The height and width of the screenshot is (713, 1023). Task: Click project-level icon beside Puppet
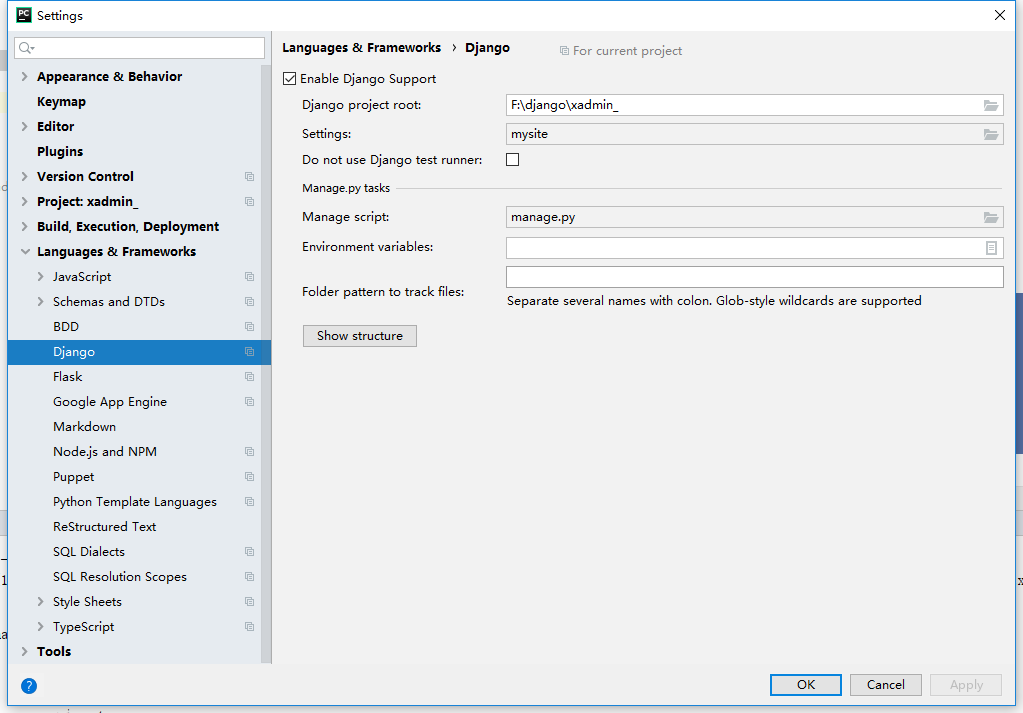click(x=249, y=477)
